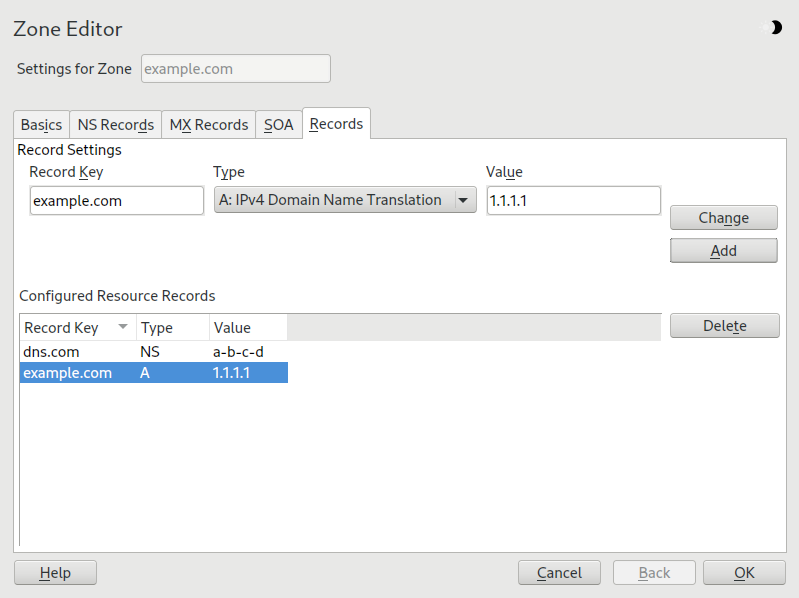This screenshot has width=799, height=598.
Task: Open the Help button
Action: [55, 573]
